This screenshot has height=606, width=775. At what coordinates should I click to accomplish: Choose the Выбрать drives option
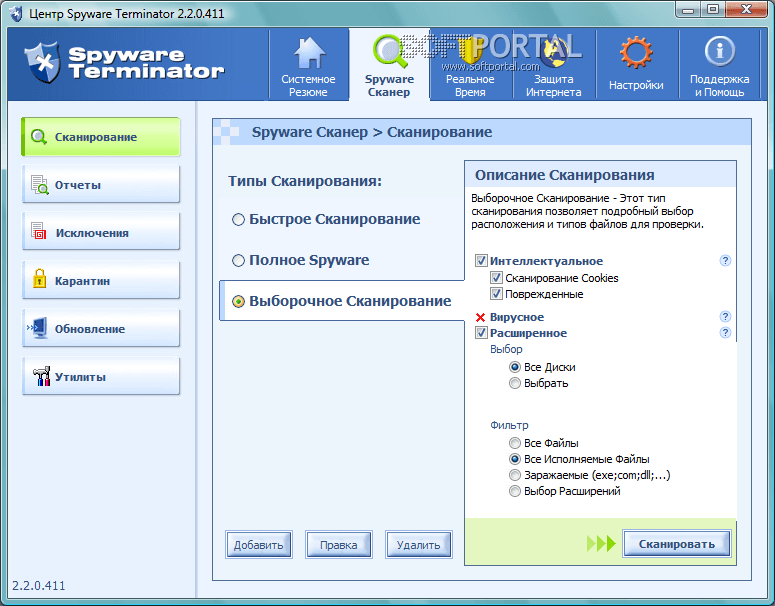point(515,383)
